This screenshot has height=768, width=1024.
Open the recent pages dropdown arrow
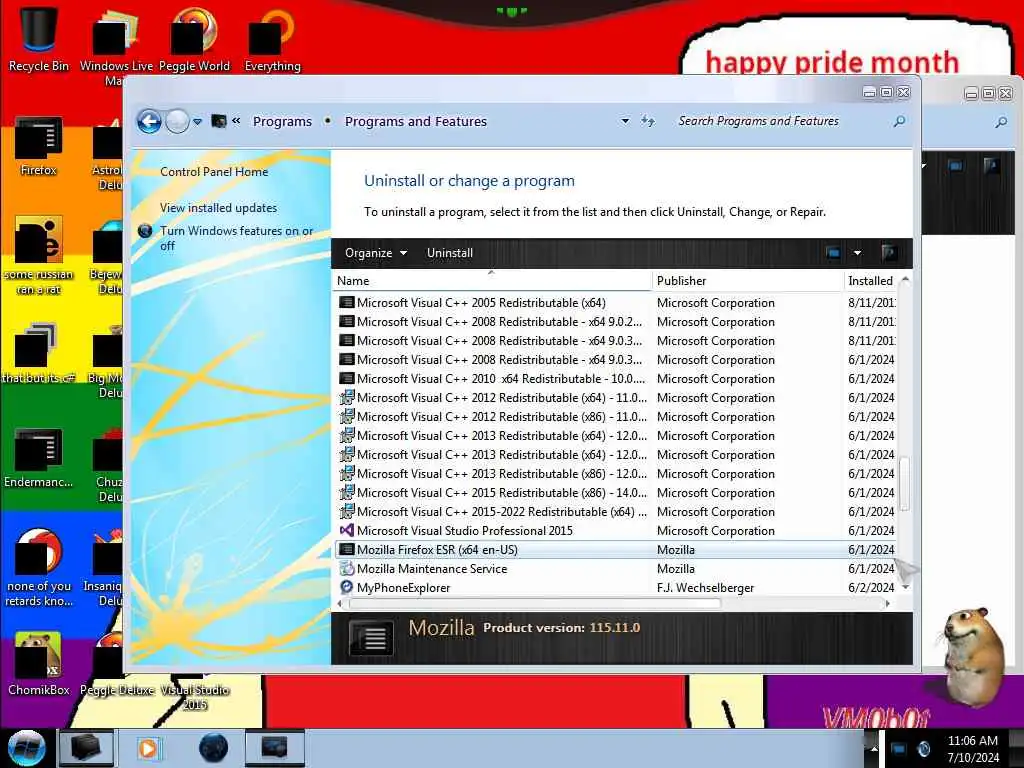click(x=197, y=121)
